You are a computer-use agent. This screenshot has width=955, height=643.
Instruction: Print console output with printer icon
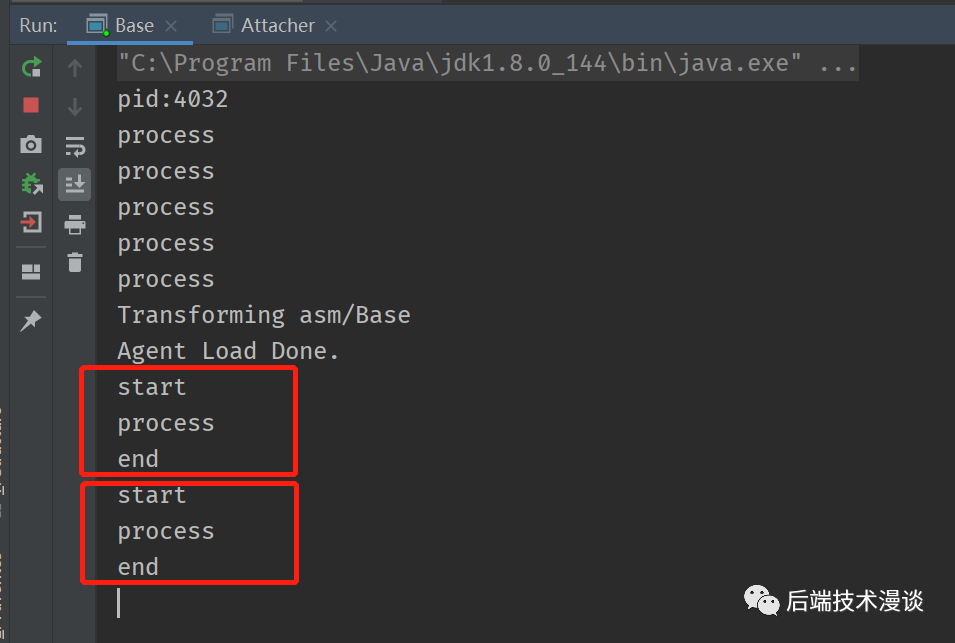click(75, 225)
